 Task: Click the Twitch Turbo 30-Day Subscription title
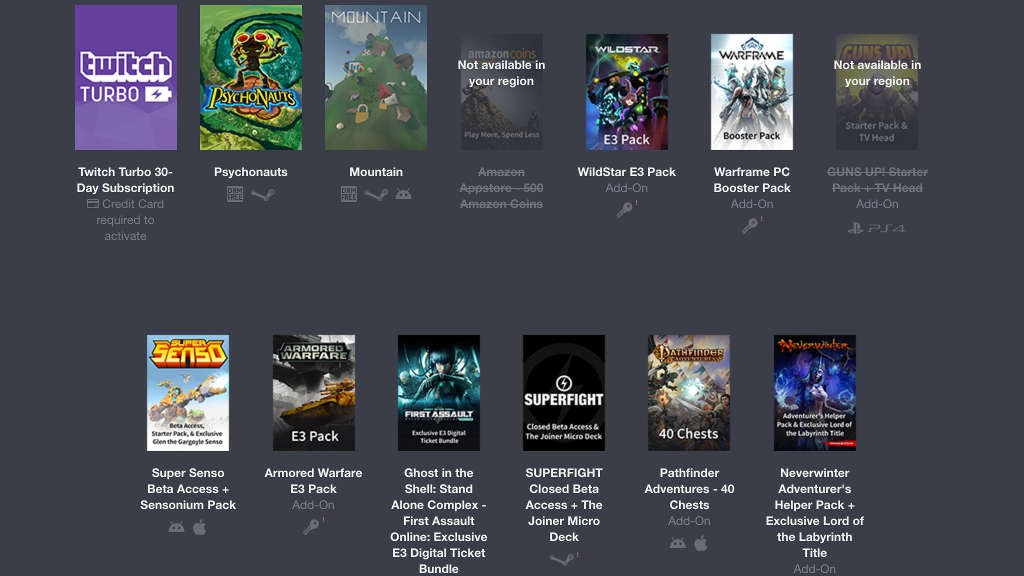125,180
